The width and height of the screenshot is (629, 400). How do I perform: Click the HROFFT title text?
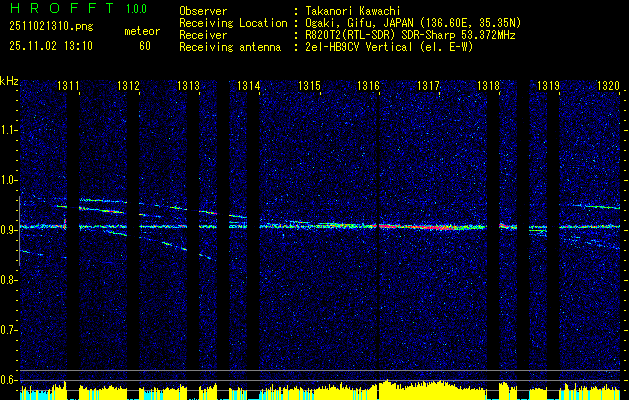click(x=62, y=8)
